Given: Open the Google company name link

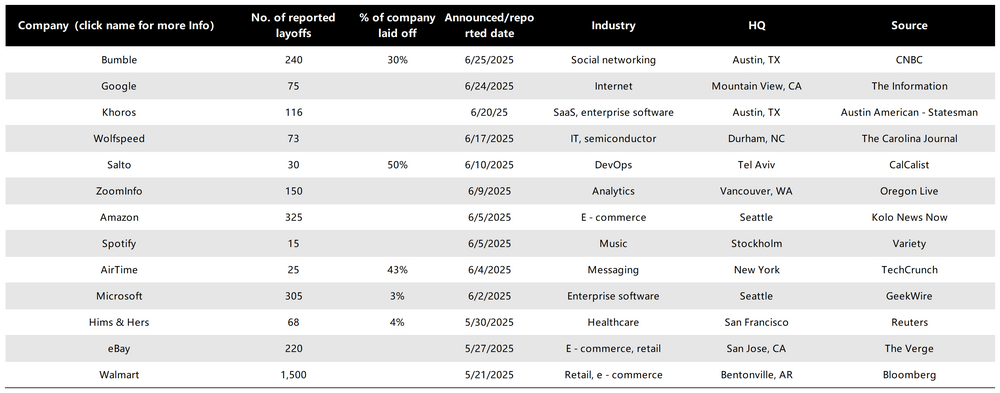Looking at the screenshot, I should [x=119, y=86].
